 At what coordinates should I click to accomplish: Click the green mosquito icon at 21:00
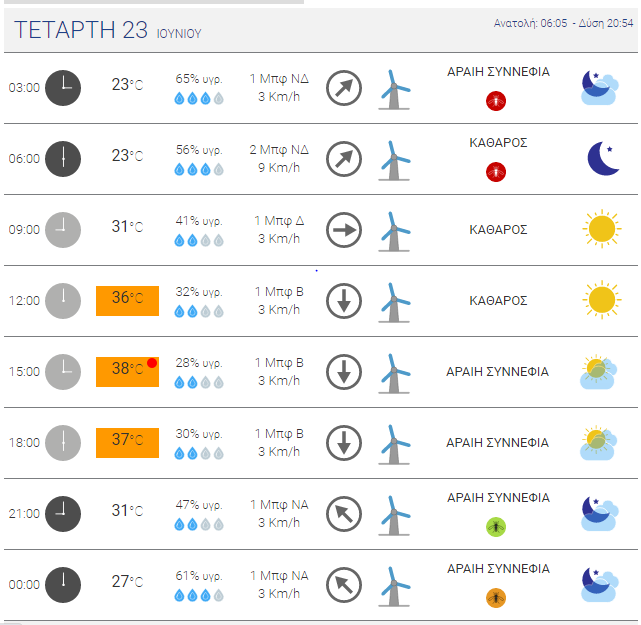coord(496,527)
